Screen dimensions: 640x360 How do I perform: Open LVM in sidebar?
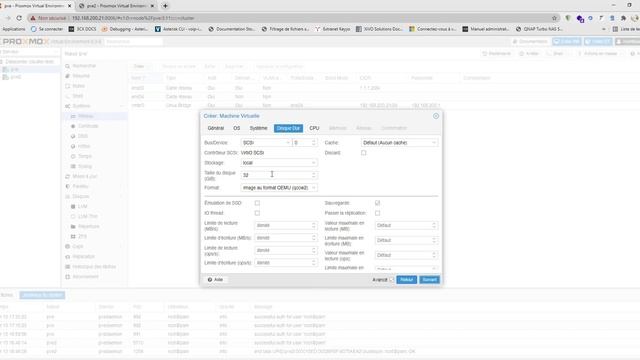(x=82, y=207)
